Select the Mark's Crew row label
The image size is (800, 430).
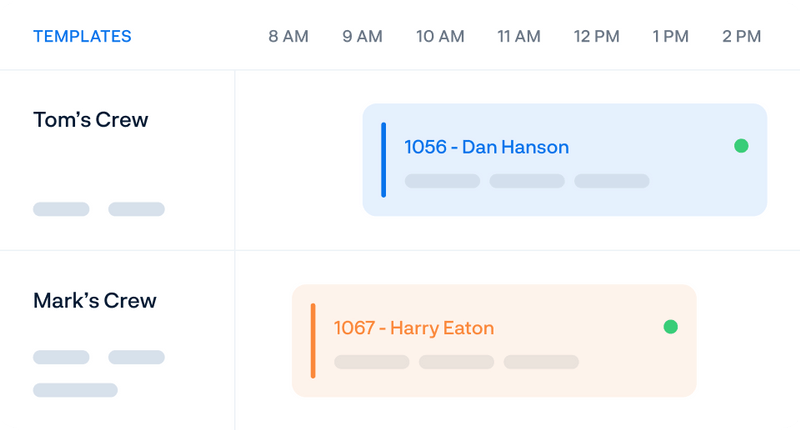click(95, 300)
